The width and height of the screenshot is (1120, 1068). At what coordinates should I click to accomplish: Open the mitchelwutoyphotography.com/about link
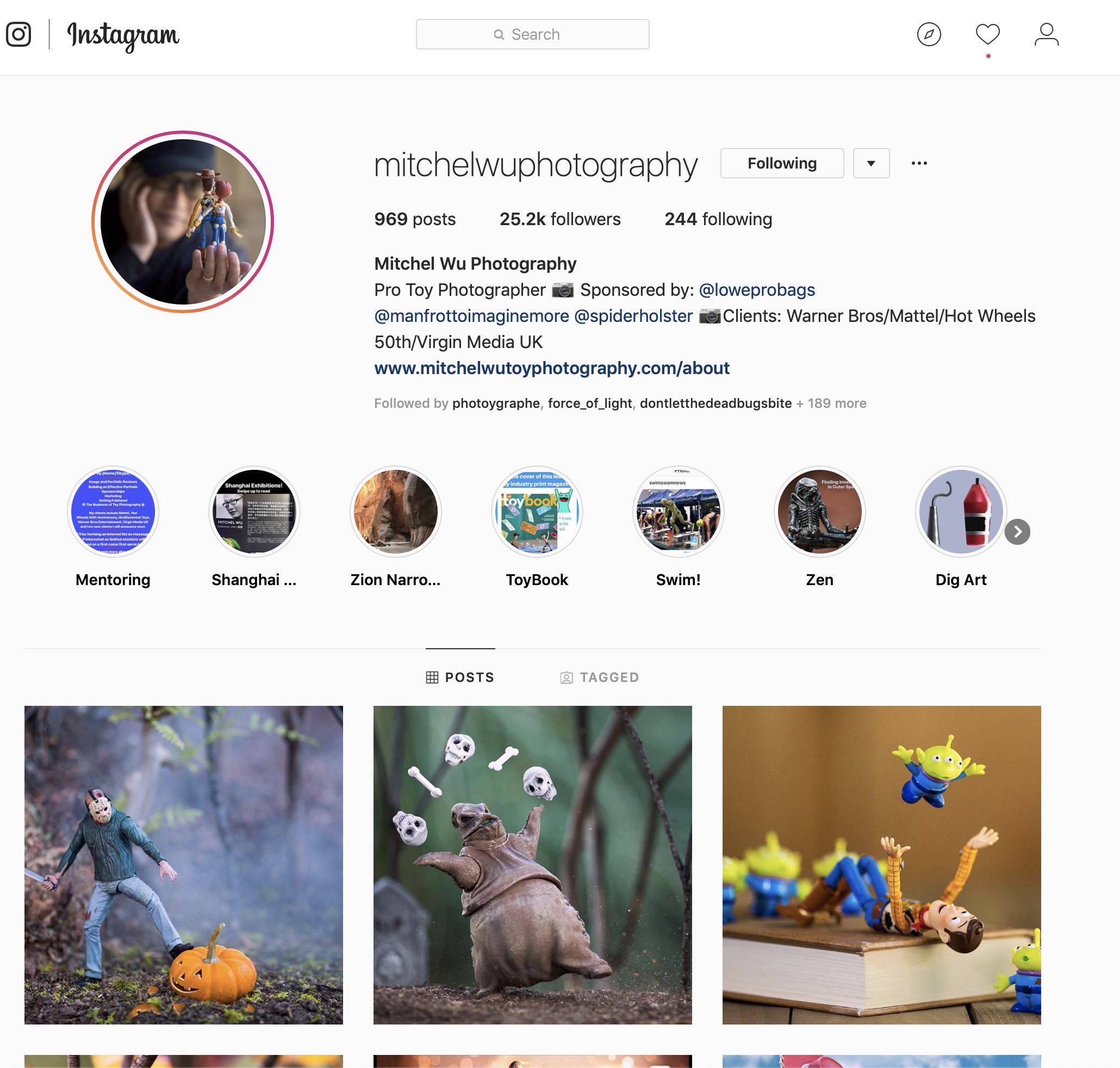(551, 368)
